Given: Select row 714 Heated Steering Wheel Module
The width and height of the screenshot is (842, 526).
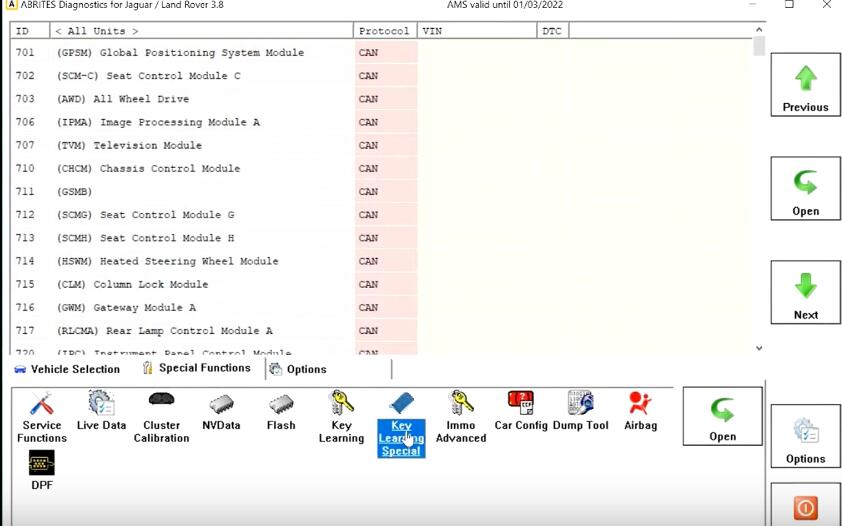Looking at the screenshot, I should pos(381,261).
